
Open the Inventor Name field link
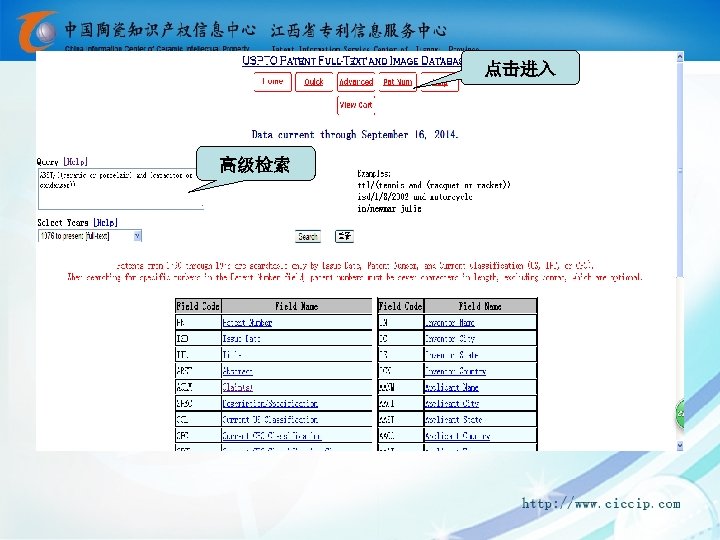pyautogui.click(x=450, y=322)
